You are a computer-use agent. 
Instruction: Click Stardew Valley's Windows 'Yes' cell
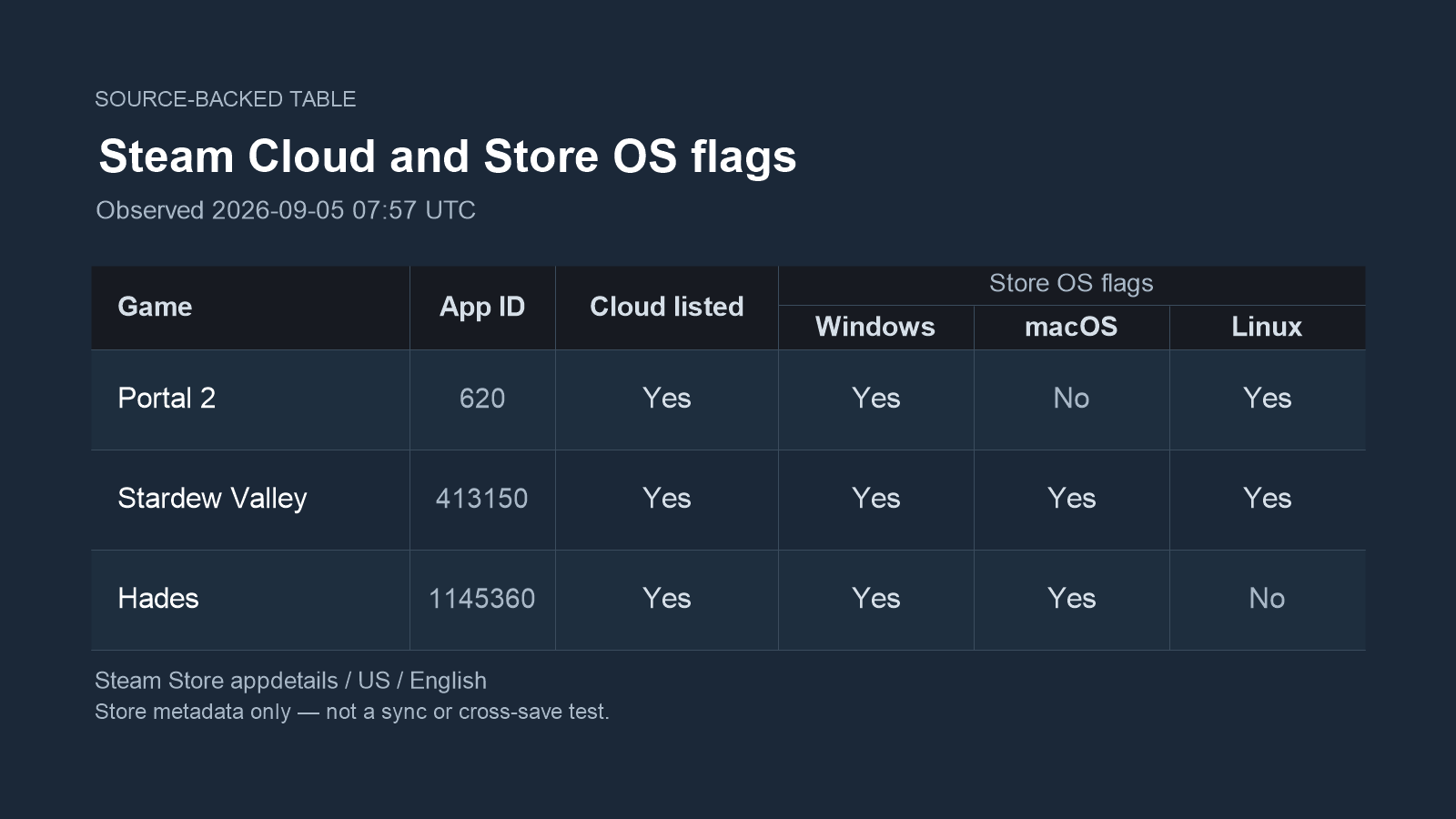875,500
